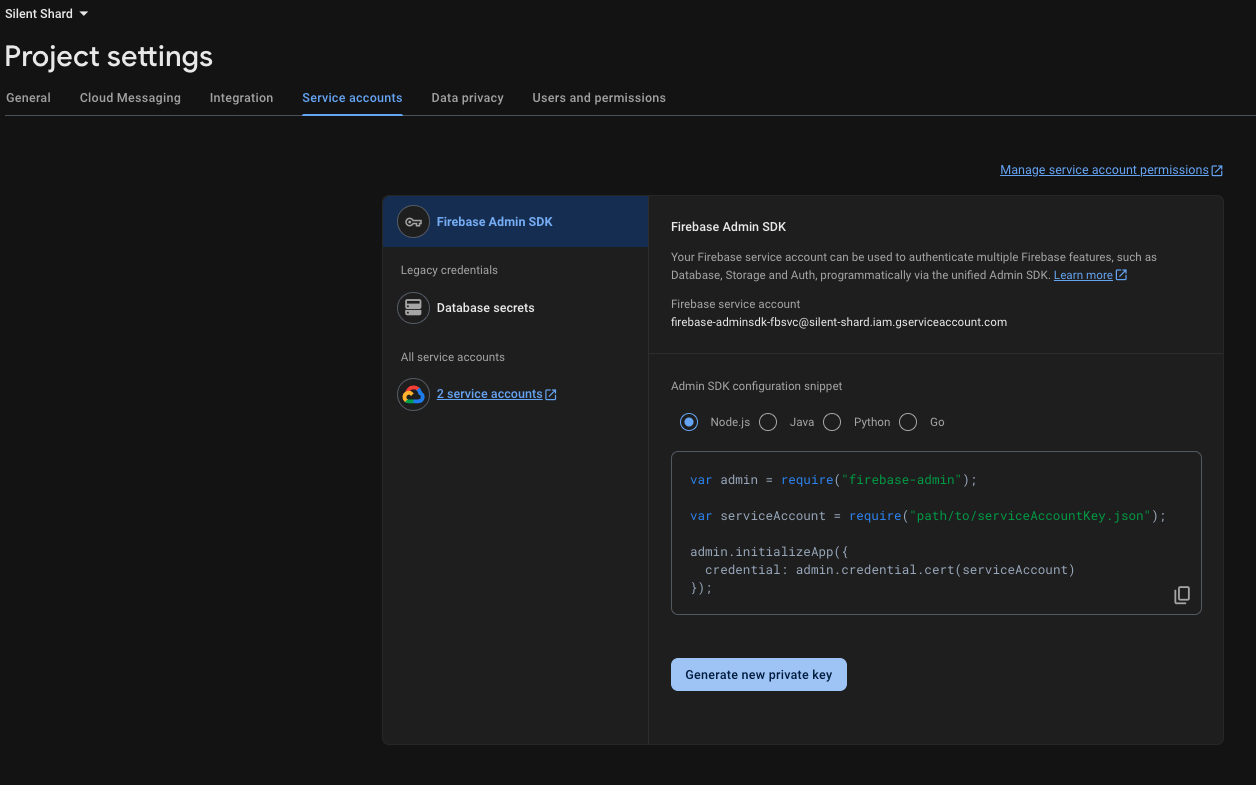Choose Go as the configuration language
The width and height of the screenshot is (1256, 785).
pyautogui.click(x=907, y=422)
